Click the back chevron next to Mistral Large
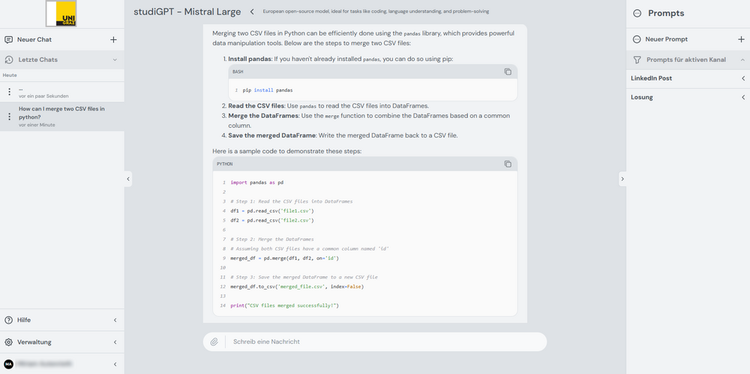This screenshot has height=374, width=750. pyautogui.click(x=252, y=12)
